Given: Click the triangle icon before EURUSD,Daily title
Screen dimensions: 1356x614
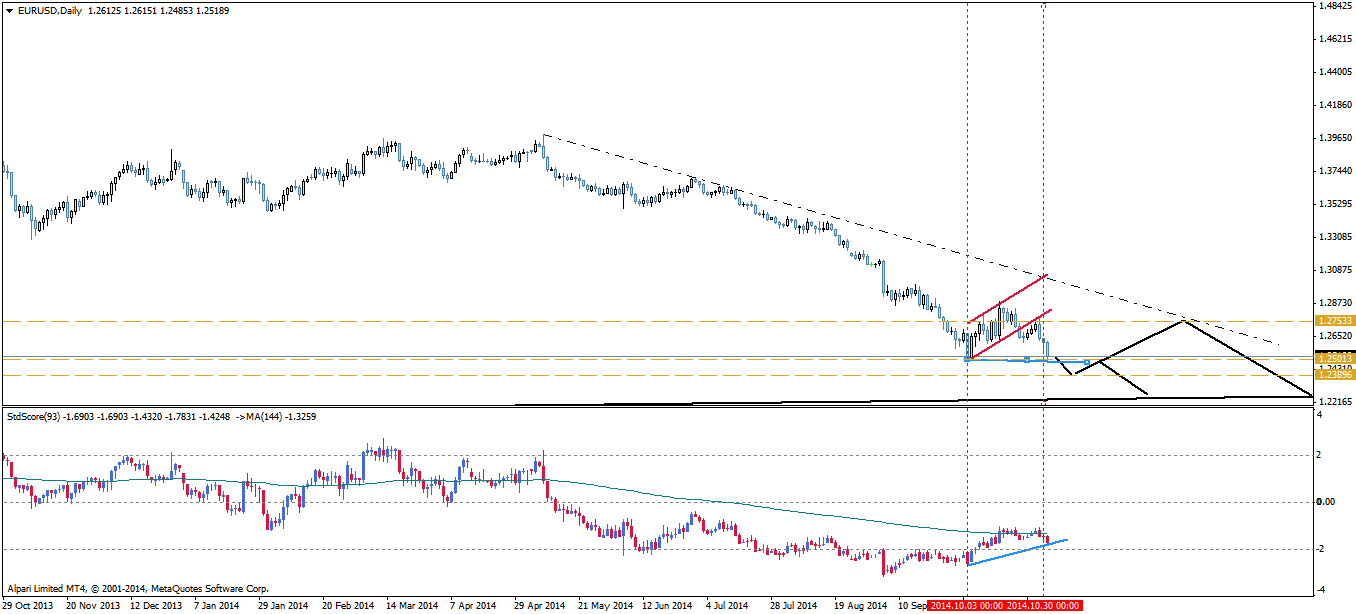Looking at the screenshot, I should (9, 10).
